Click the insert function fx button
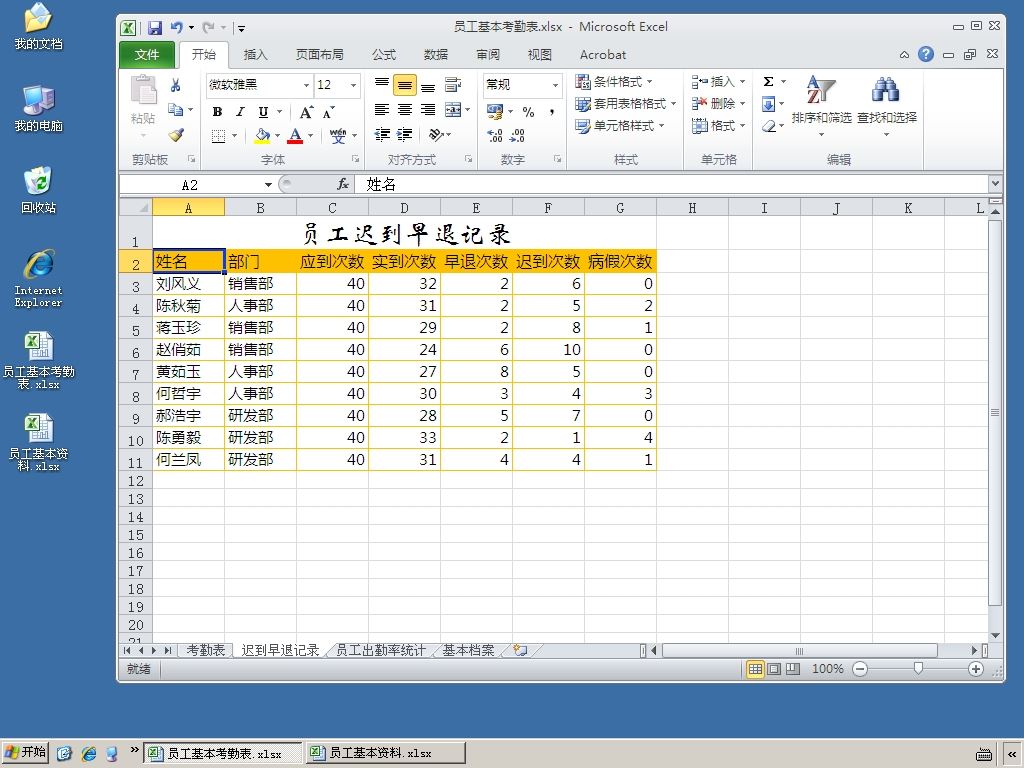The image size is (1024, 768). (343, 185)
